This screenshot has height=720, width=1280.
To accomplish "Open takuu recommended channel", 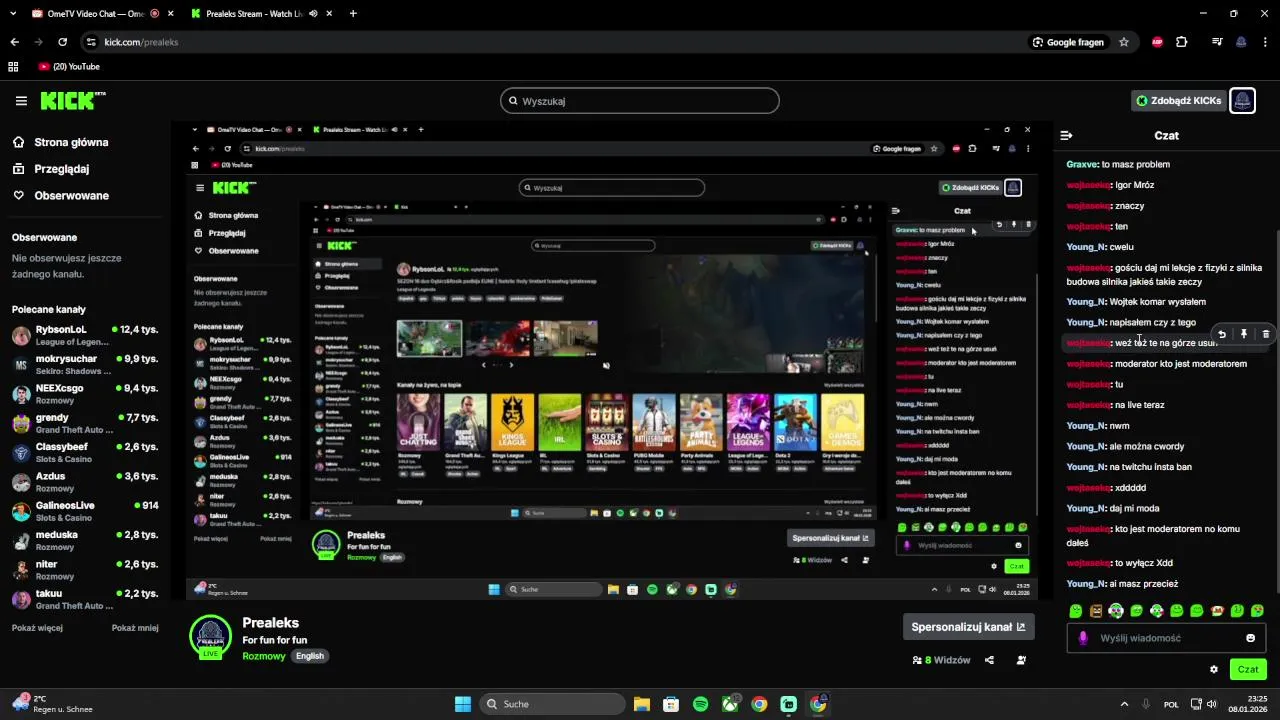I will tap(85, 600).
